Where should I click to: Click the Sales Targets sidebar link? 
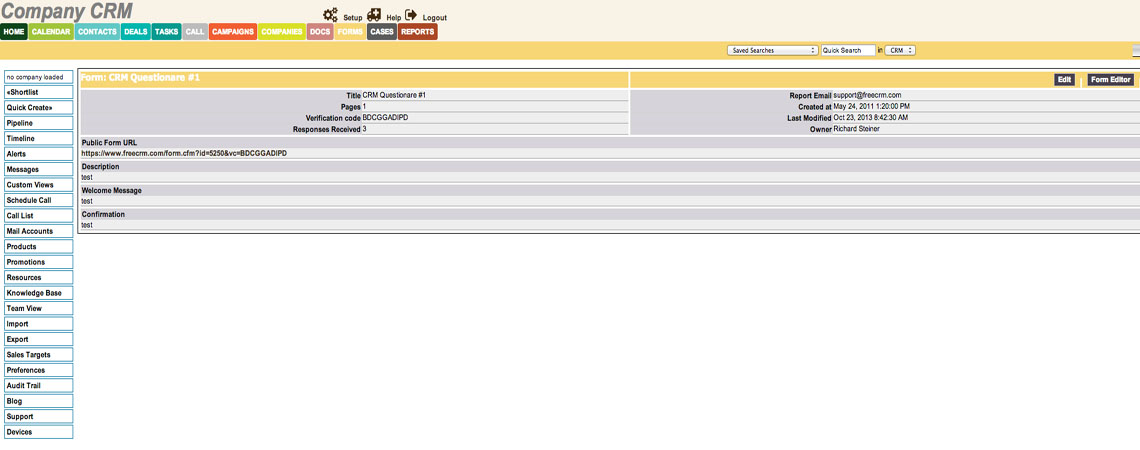(38, 355)
